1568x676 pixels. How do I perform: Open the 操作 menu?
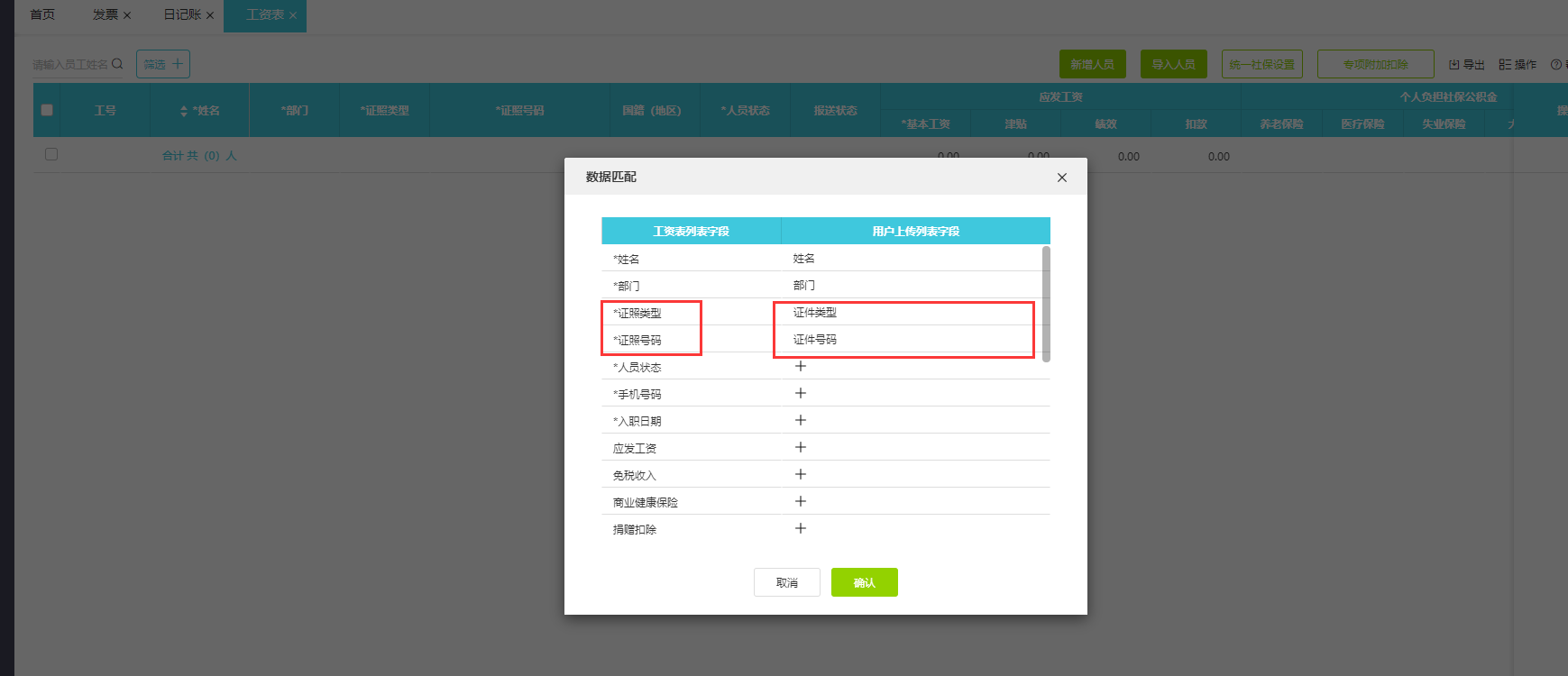pyautogui.click(x=1518, y=64)
